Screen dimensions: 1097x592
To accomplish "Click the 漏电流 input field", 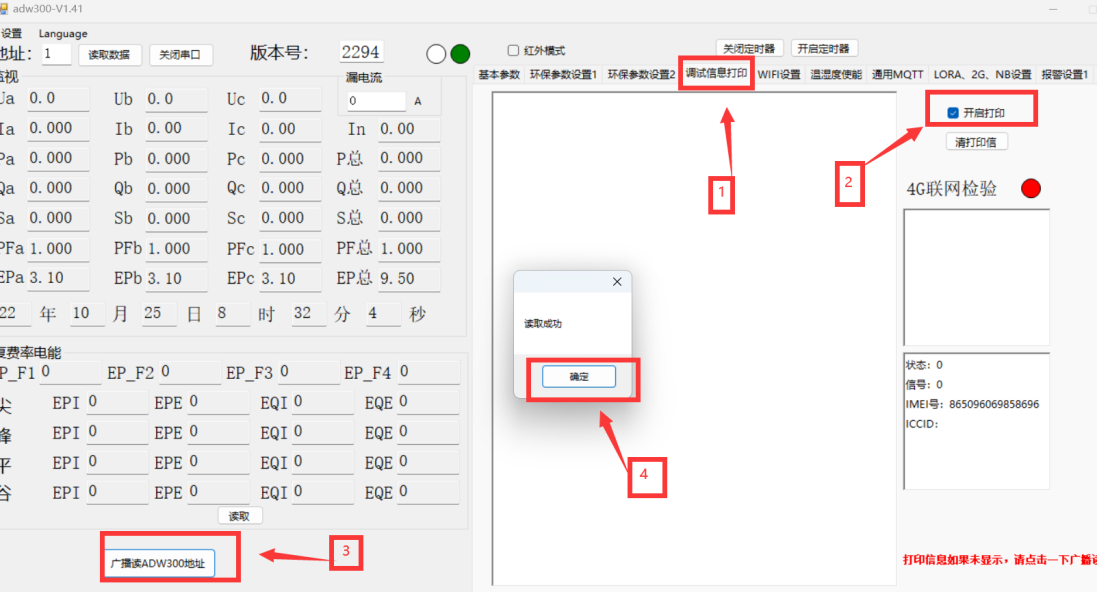I will tap(376, 101).
